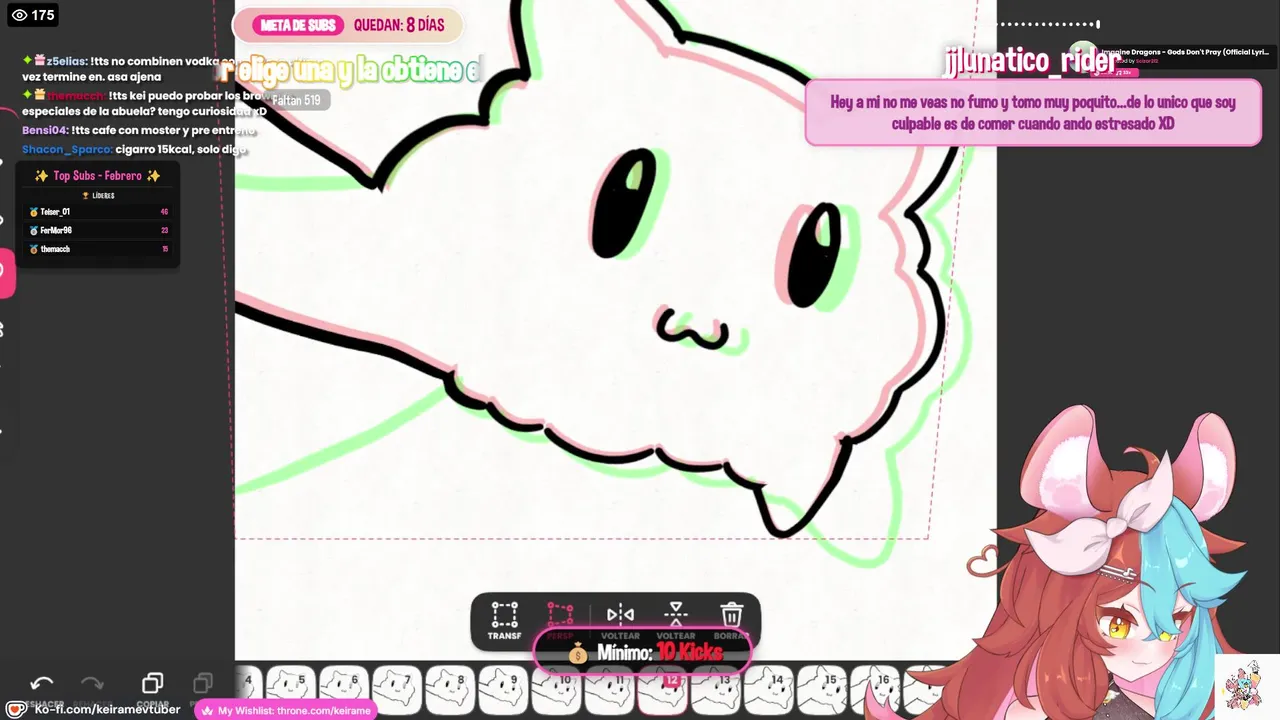Image resolution: width=1280 pixels, height=720 pixels.
Task: Click the Faltan 519 goal label
Action: tap(297, 100)
